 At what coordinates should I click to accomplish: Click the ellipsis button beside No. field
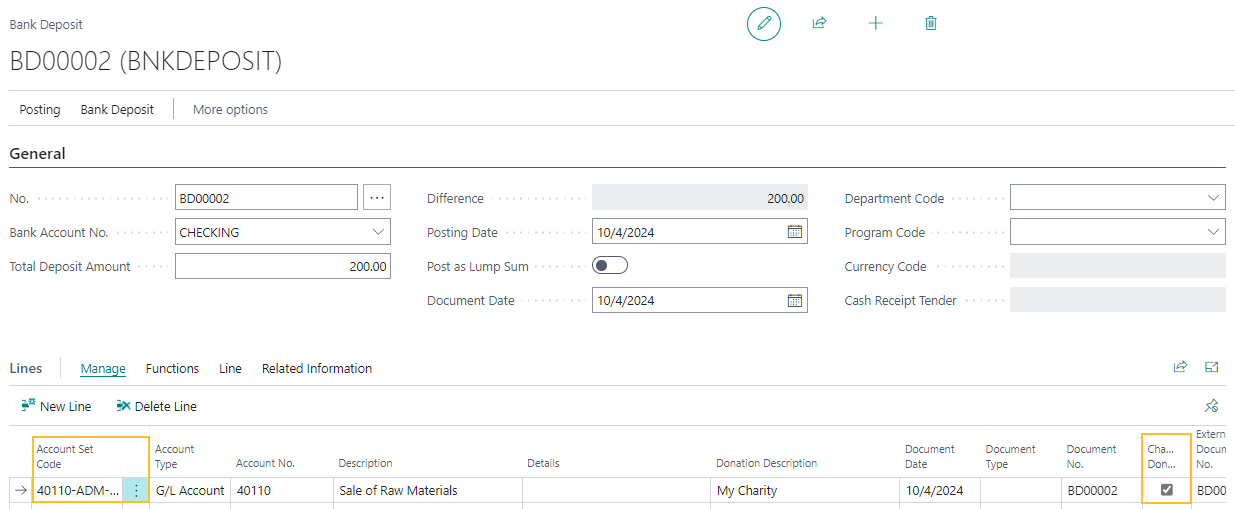coord(376,198)
